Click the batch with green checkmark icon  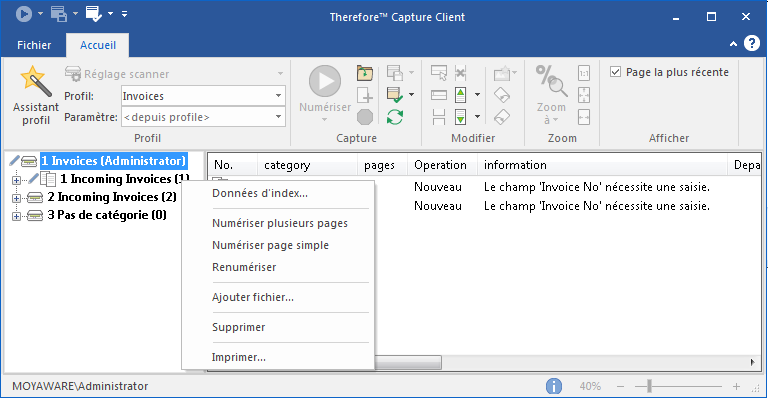pos(395,95)
